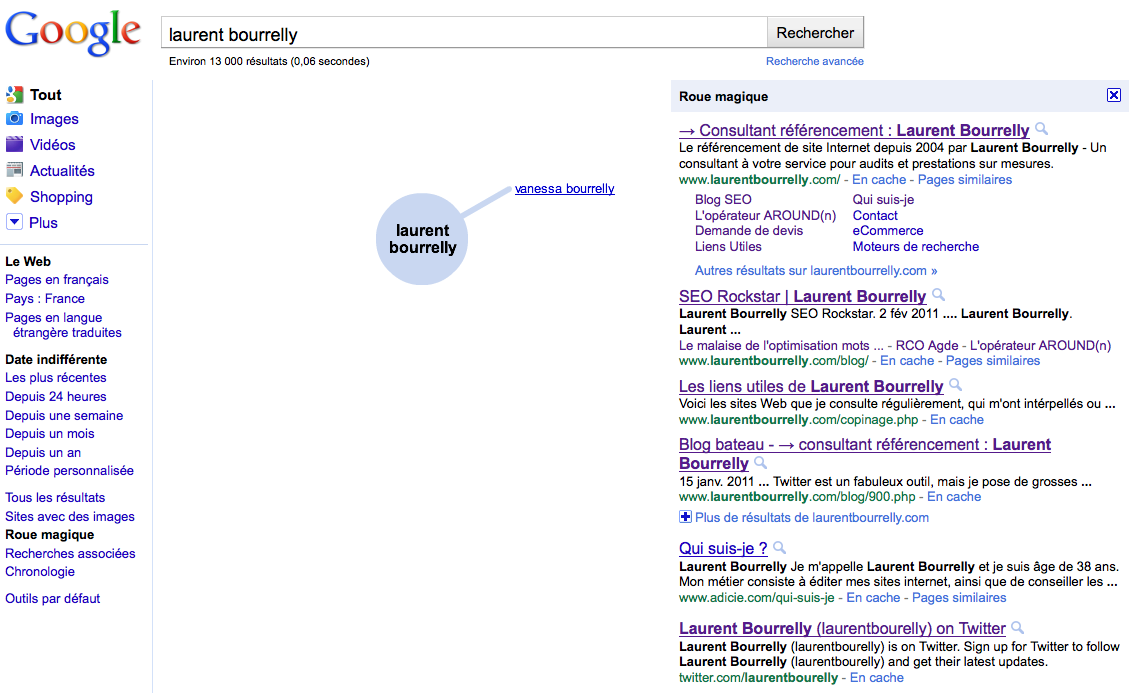Show Sites avec des images
Screen dimensions: 1133x693
70,517
